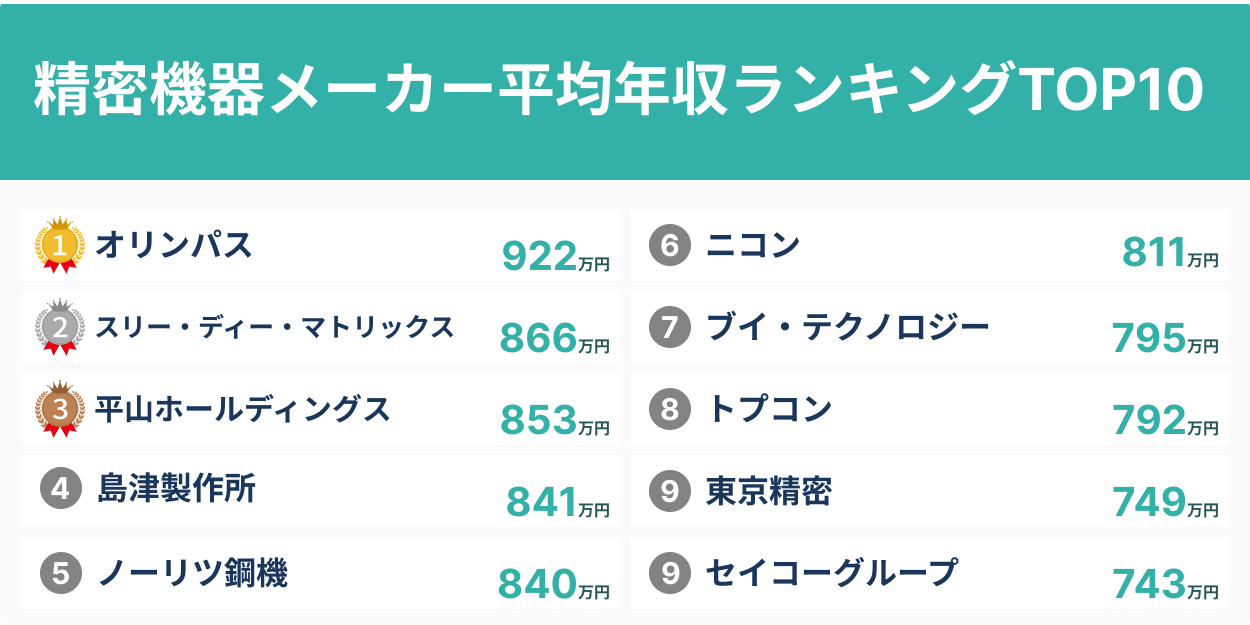Click the number 7 rank badge

pos(670,327)
